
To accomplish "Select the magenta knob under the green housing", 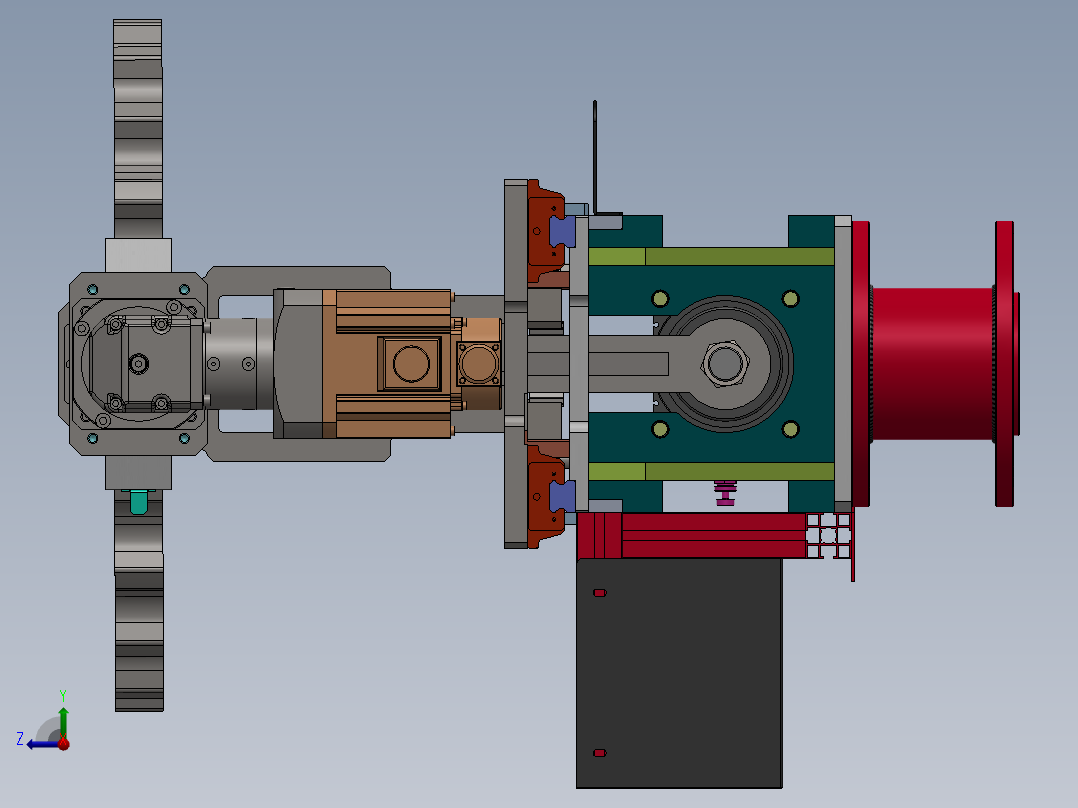I will click(x=725, y=494).
